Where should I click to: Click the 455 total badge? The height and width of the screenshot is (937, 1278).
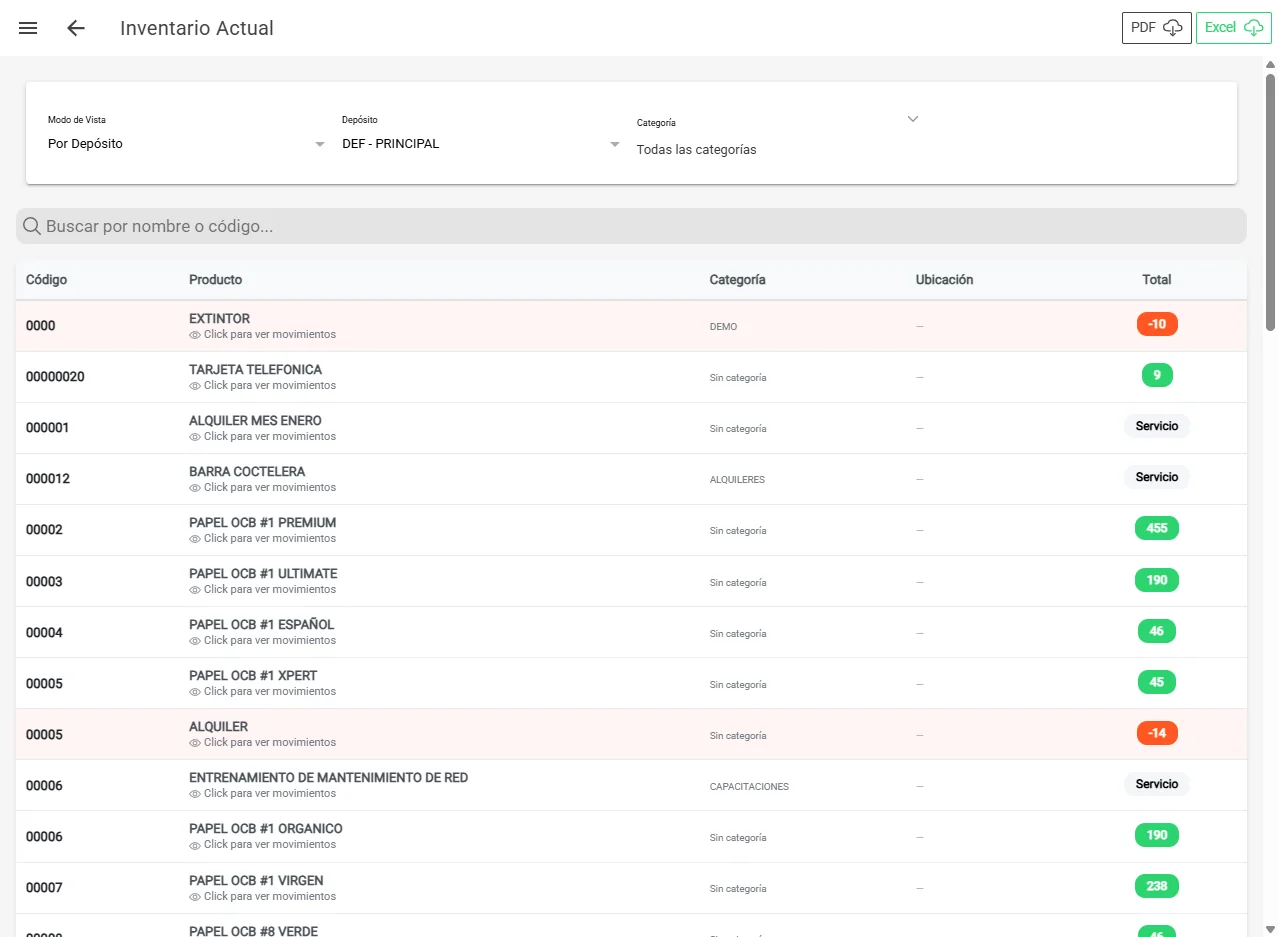pyautogui.click(x=1157, y=528)
